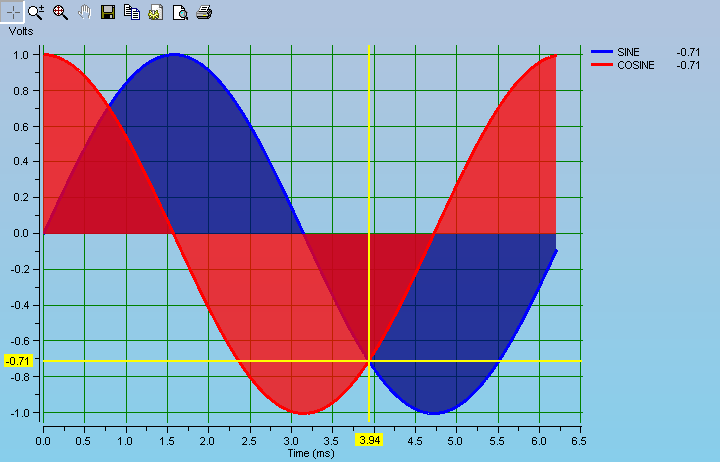The height and width of the screenshot is (462, 720).
Task: Click the COSINE legend label
Action: click(x=638, y=64)
